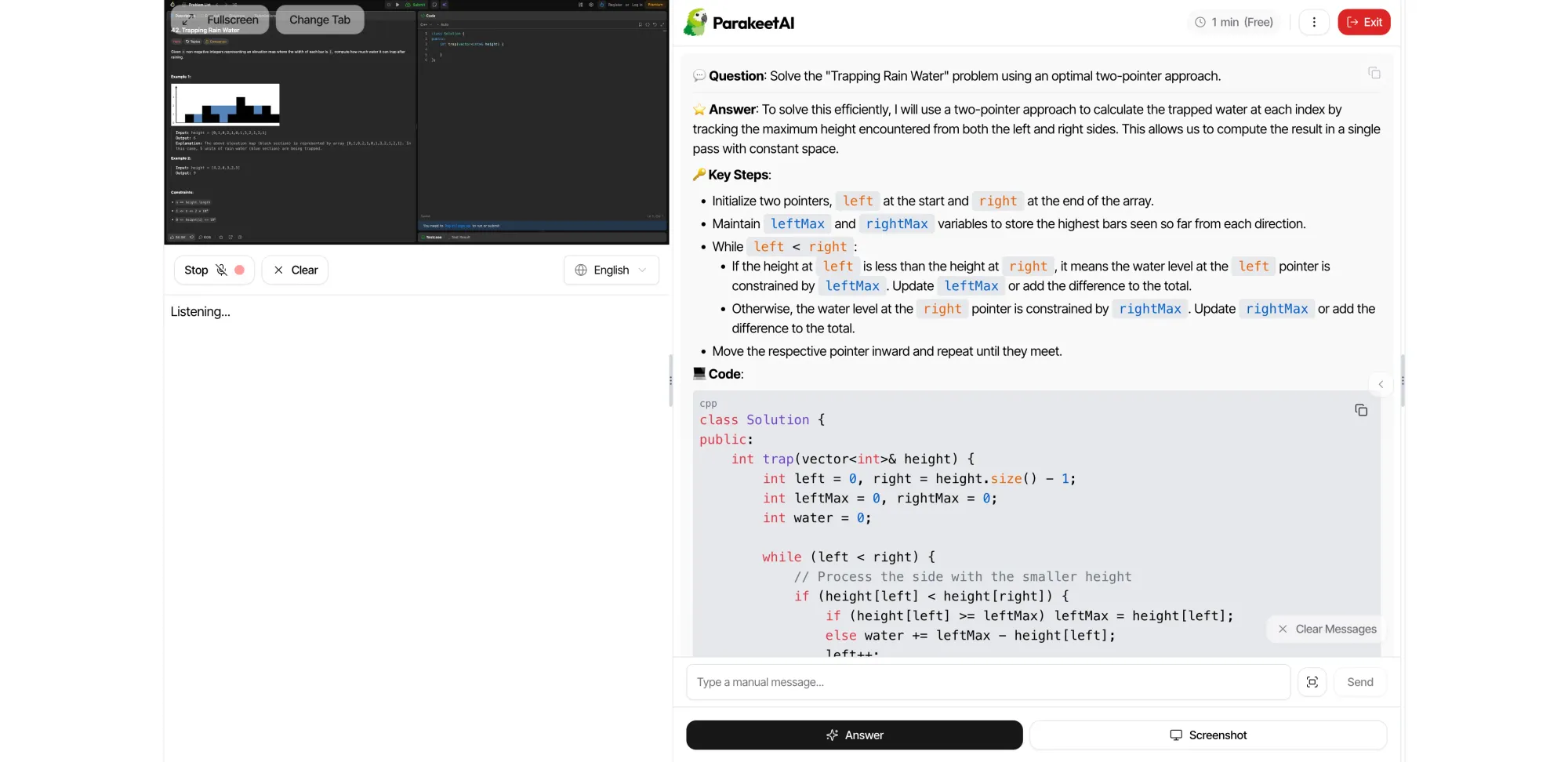Viewport: 1568px width, 762px height.
Task: Click the Code panel header in LeetCode preview
Action: [430, 16]
